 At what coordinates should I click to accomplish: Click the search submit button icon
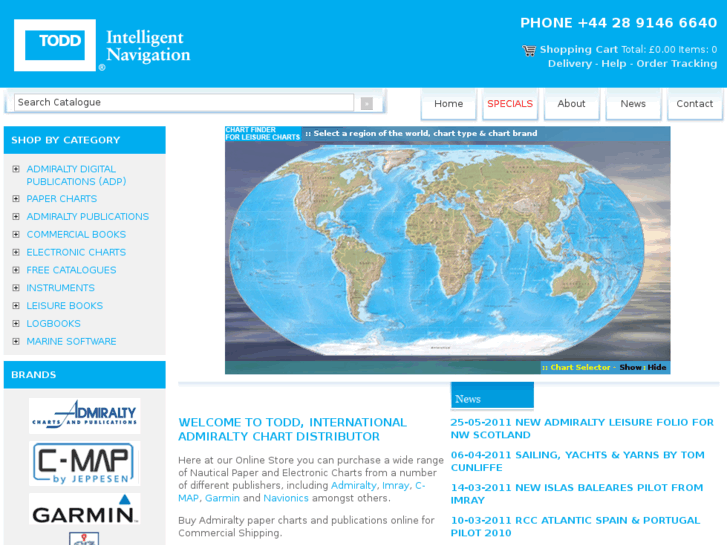(x=367, y=103)
